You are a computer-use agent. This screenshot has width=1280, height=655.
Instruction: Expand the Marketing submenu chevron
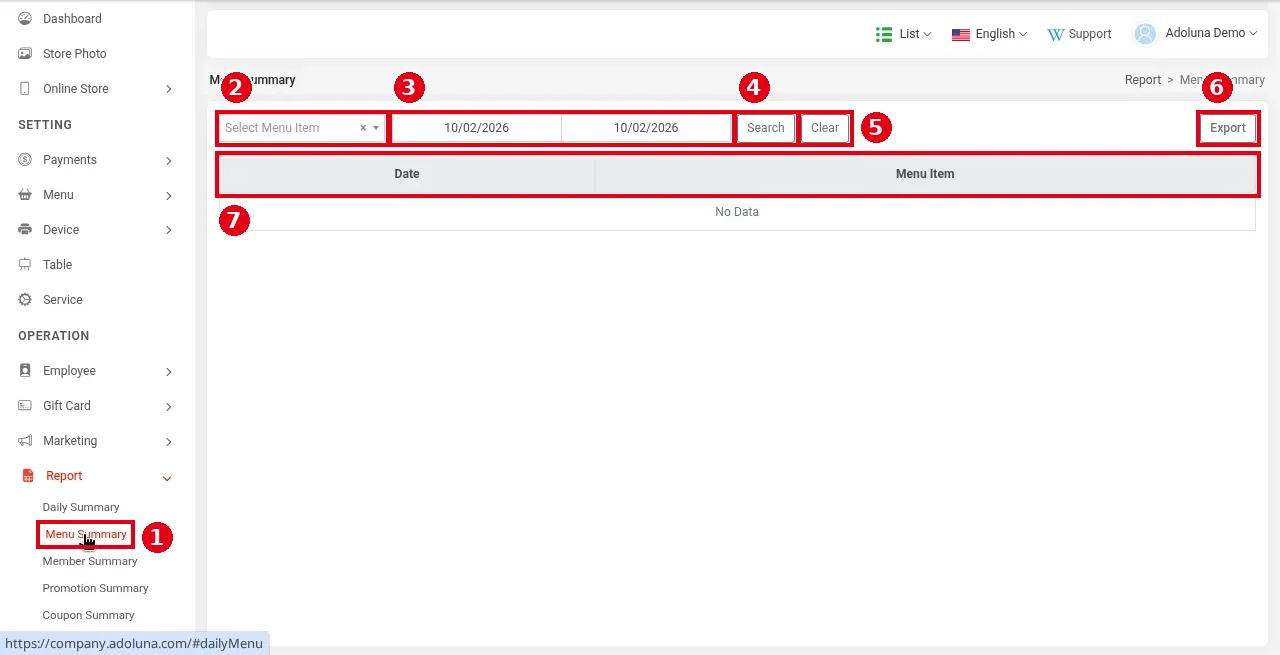(168, 441)
